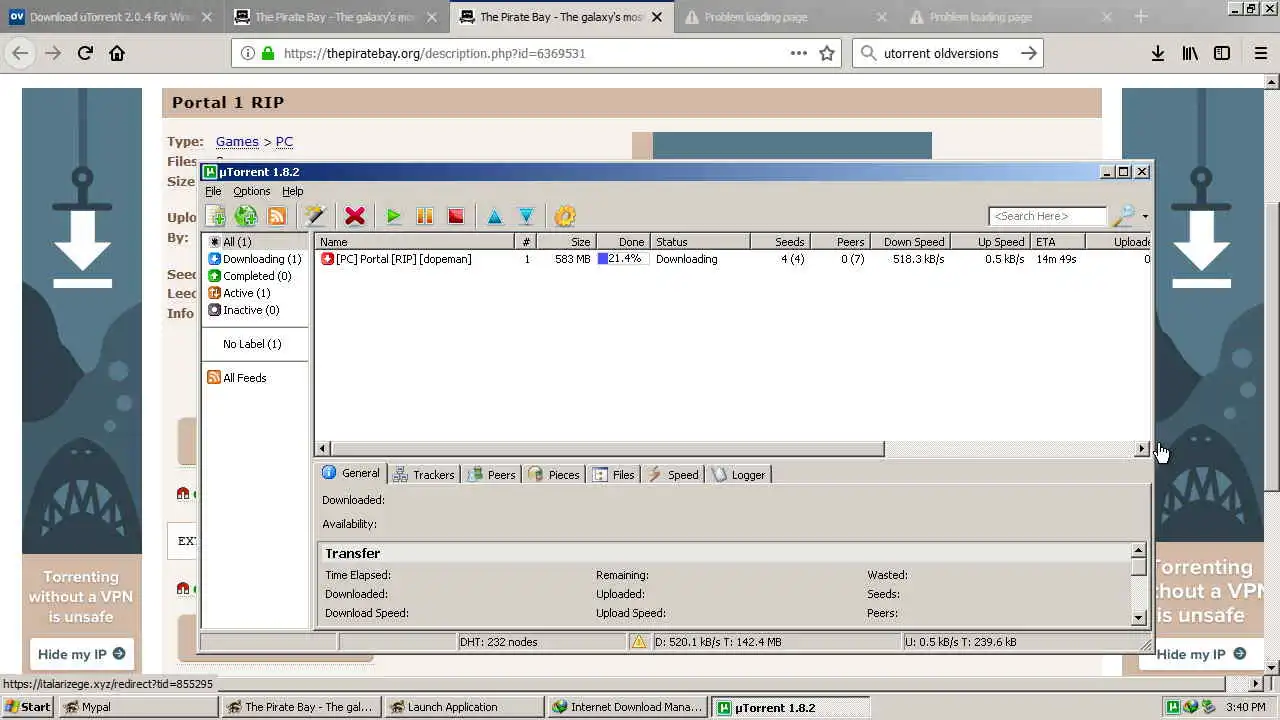The image size is (1280, 720).
Task: Sort by the Seeds column header
Action: 780,242
